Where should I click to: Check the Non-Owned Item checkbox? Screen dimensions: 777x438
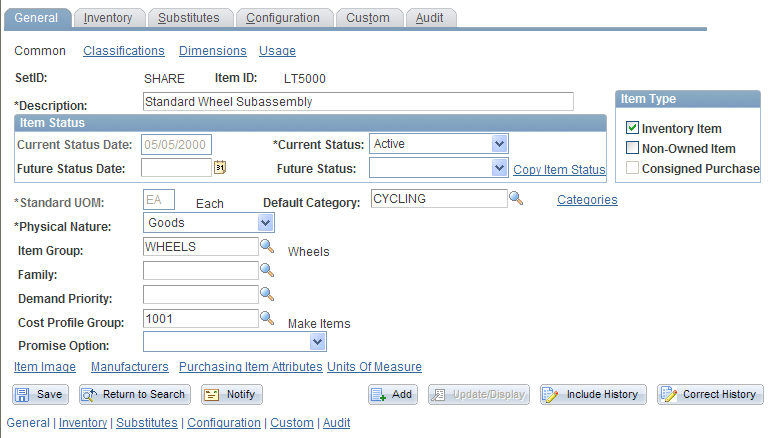pos(632,148)
